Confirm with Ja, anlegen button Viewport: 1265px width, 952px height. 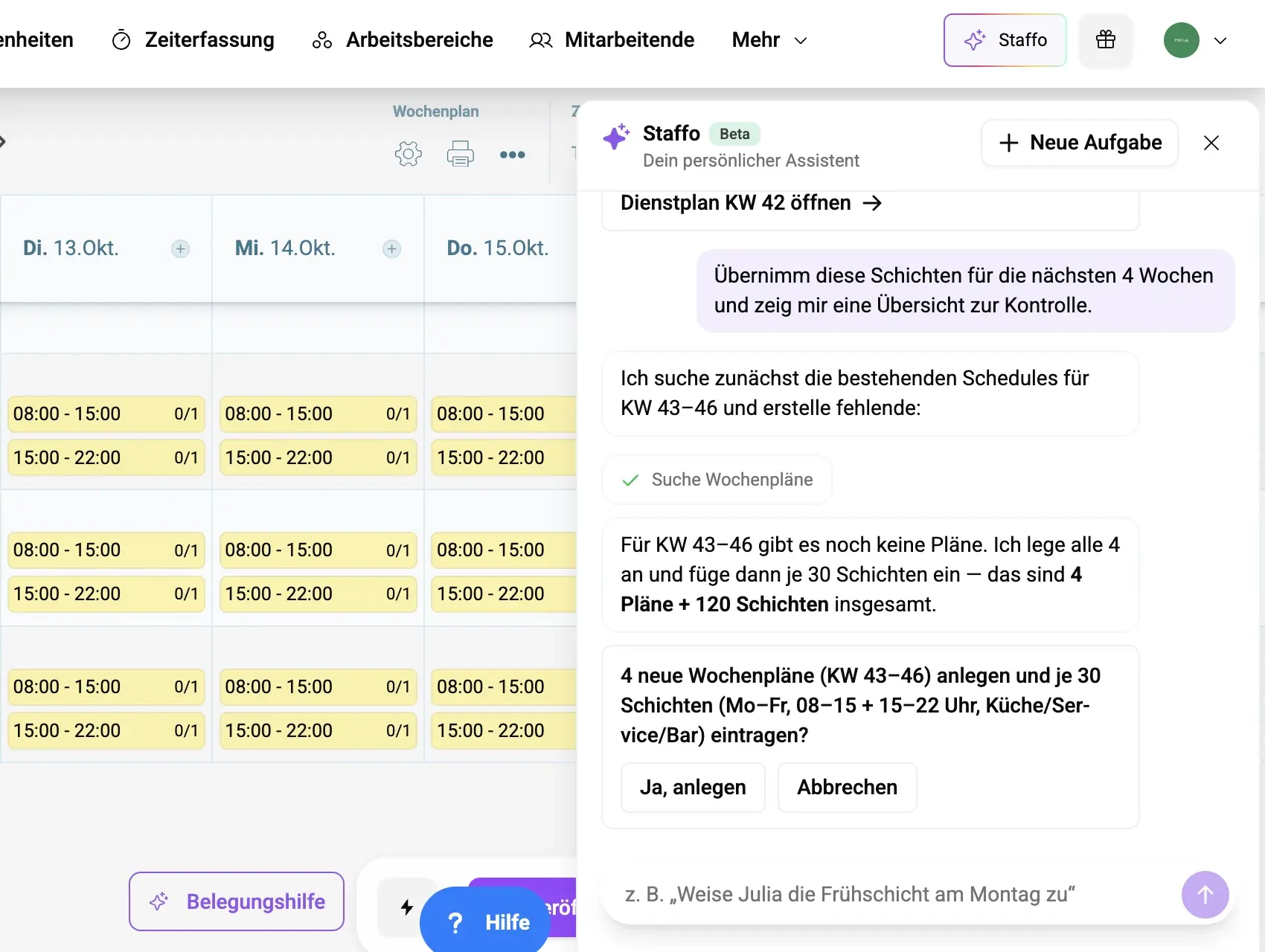[693, 788]
